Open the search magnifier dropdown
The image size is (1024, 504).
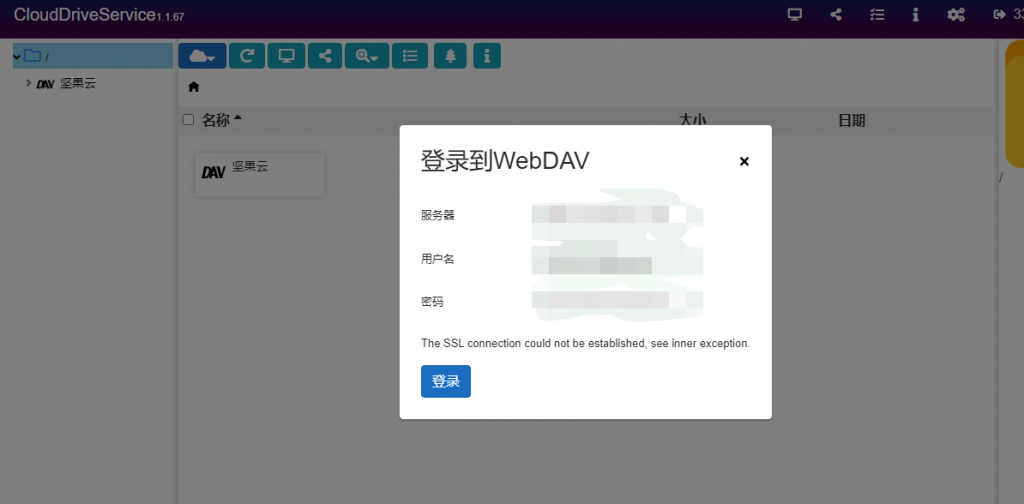click(x=367, y=56)
